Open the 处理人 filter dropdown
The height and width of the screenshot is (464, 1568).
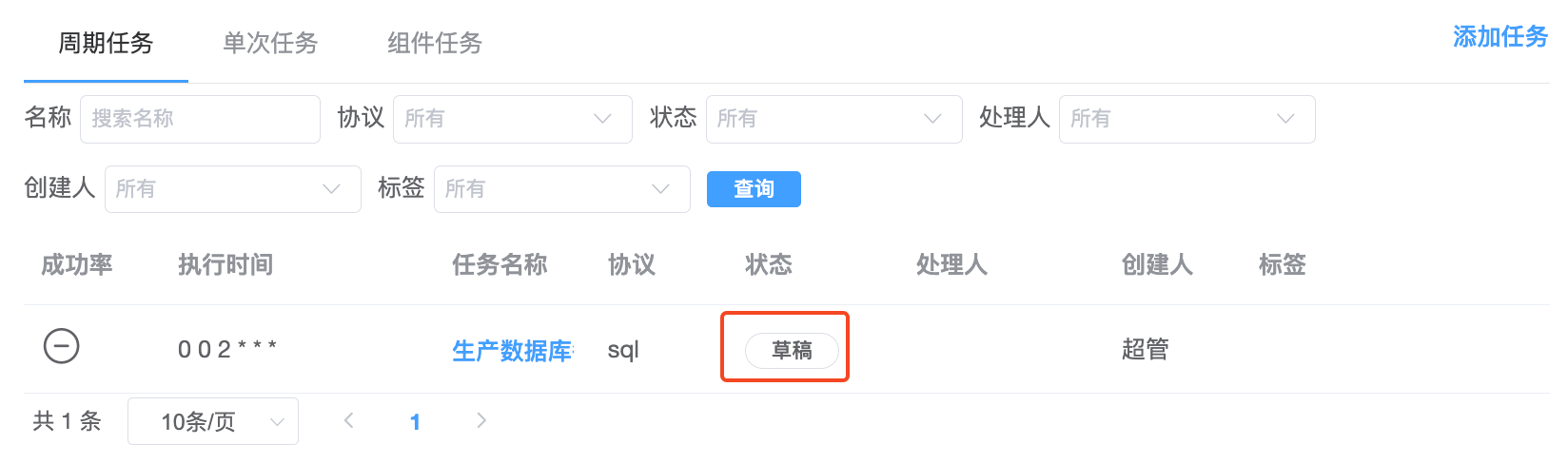click(x=1187, y=119)
